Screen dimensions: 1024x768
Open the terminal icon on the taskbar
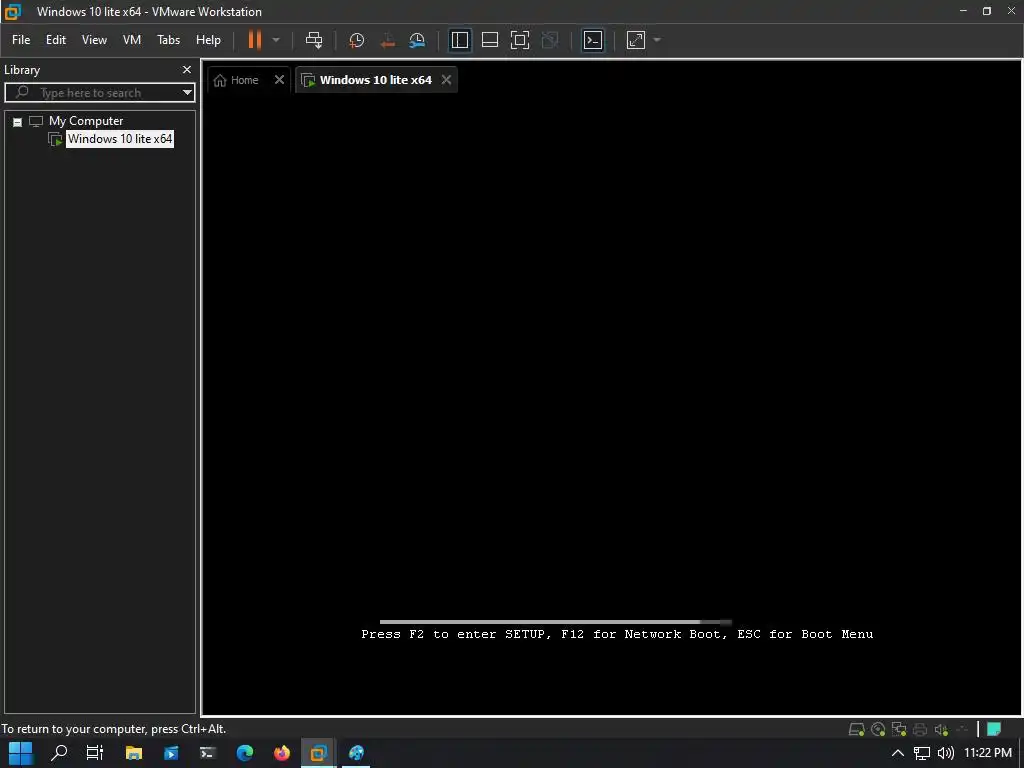(x=208, y=753)
